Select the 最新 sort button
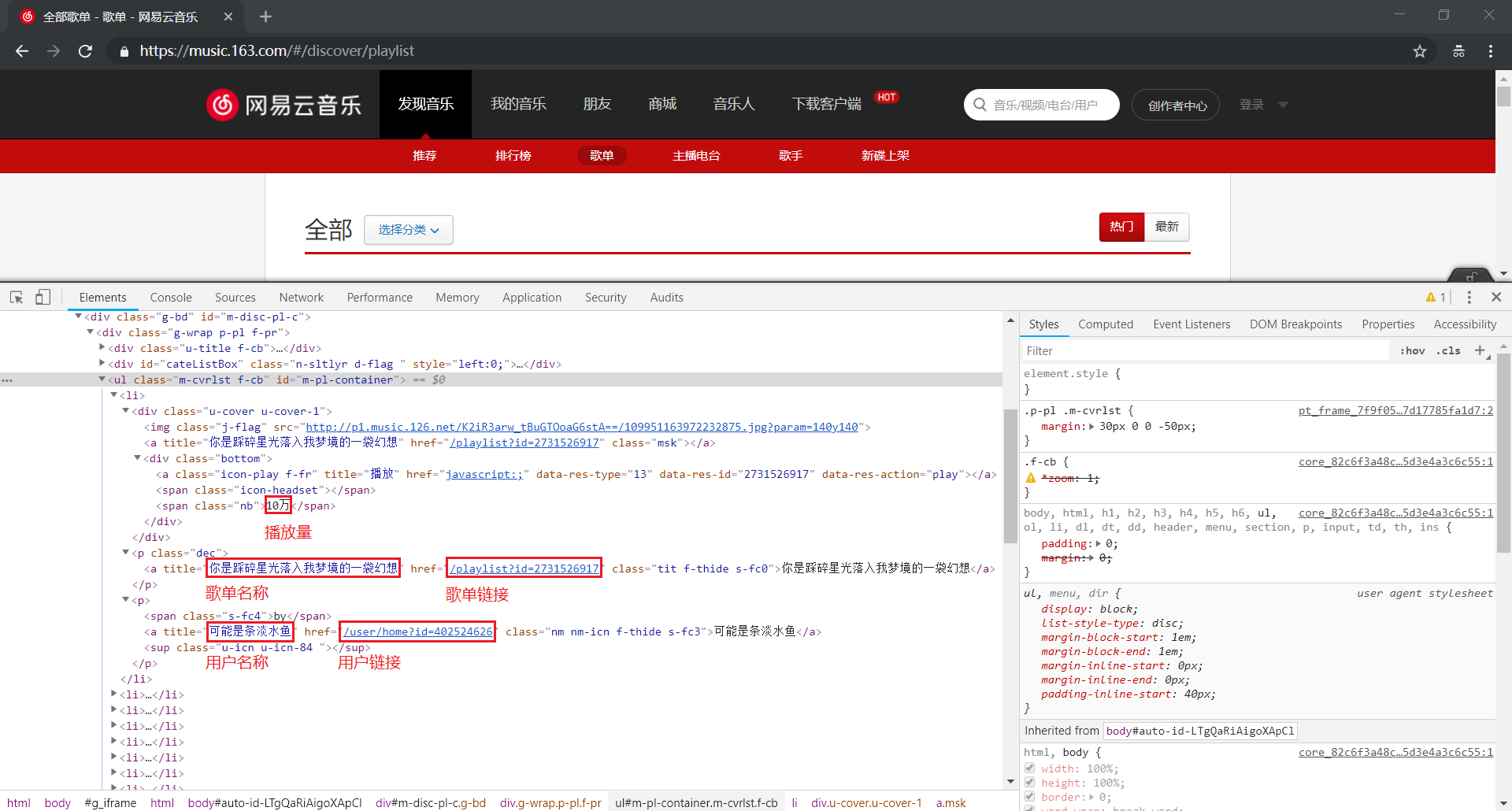This screenshot has width=1512, height=811. click(x=1167, y=227)
